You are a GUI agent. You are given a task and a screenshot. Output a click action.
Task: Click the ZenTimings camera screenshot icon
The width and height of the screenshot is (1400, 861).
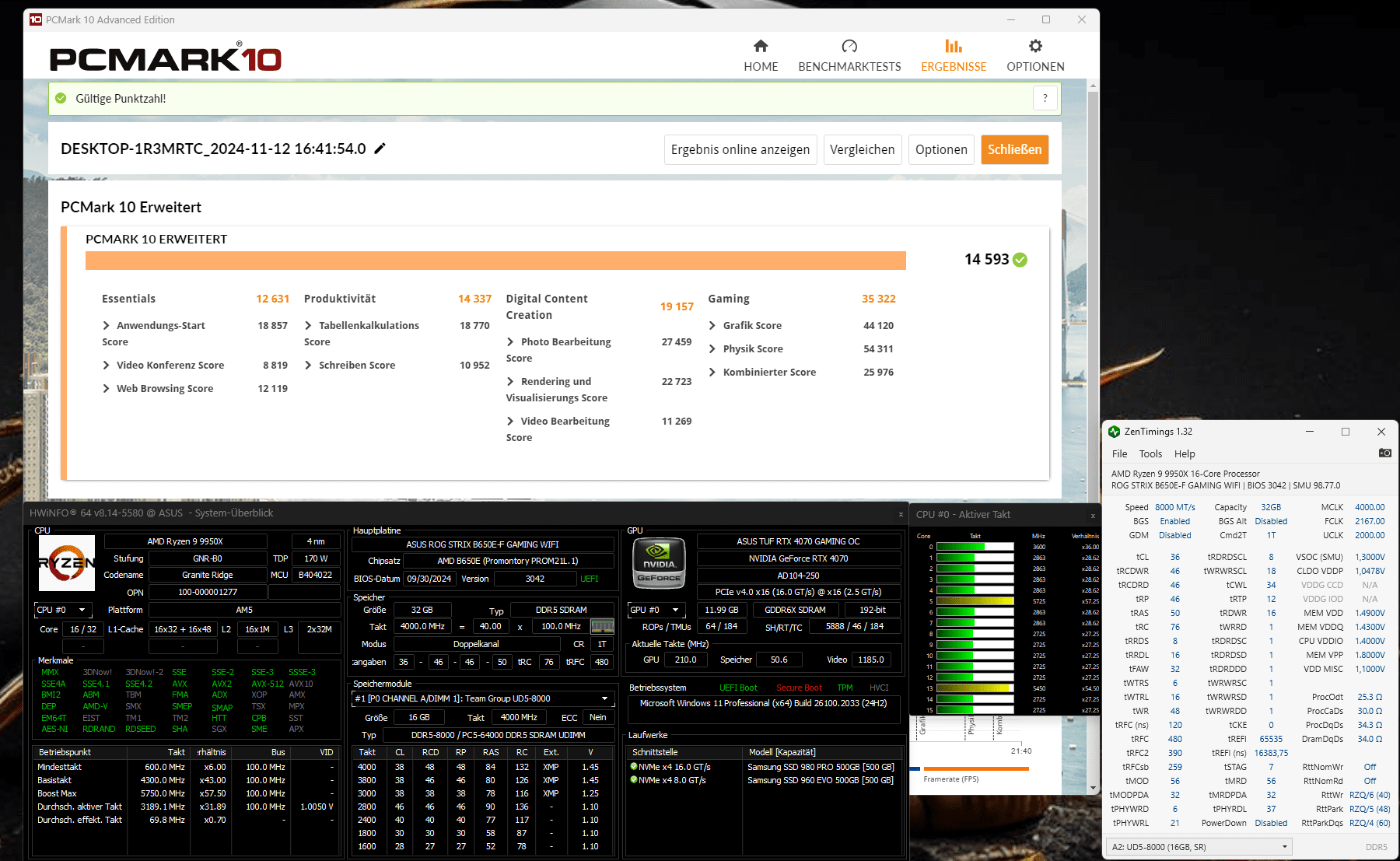click(1384, 453)
